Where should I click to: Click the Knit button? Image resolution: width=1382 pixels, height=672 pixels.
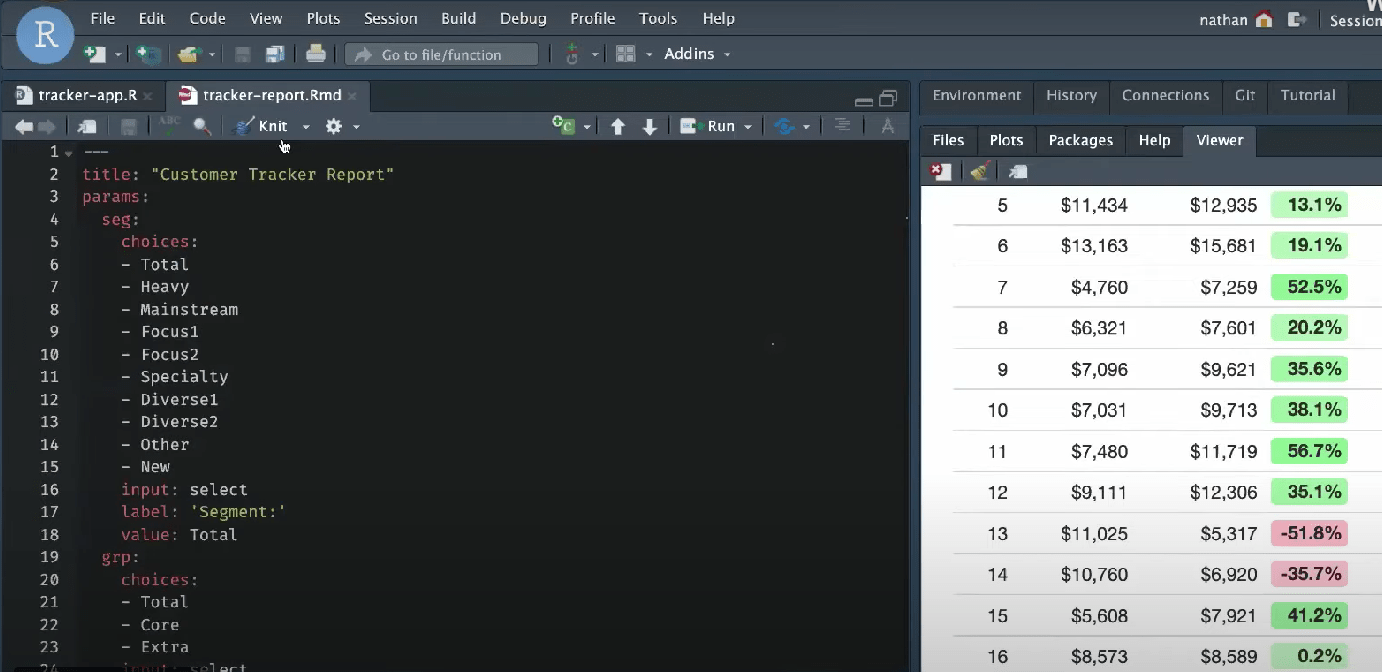point(261,126)
